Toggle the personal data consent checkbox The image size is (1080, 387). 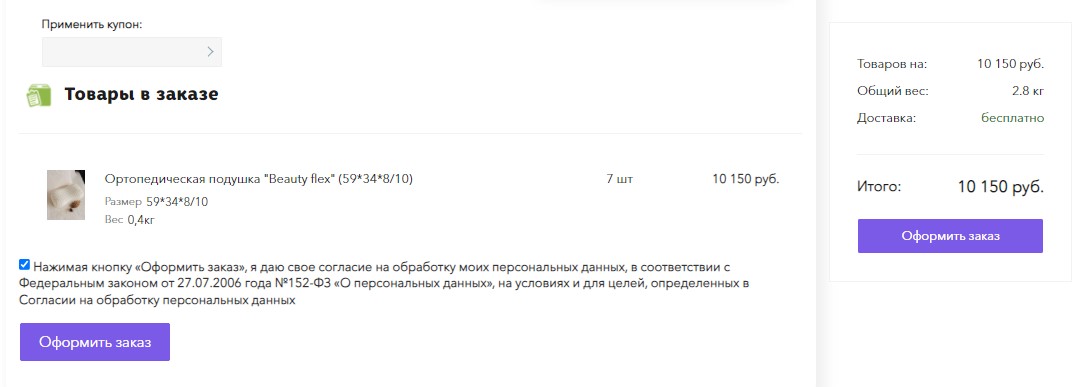click(x=25, y=264)
